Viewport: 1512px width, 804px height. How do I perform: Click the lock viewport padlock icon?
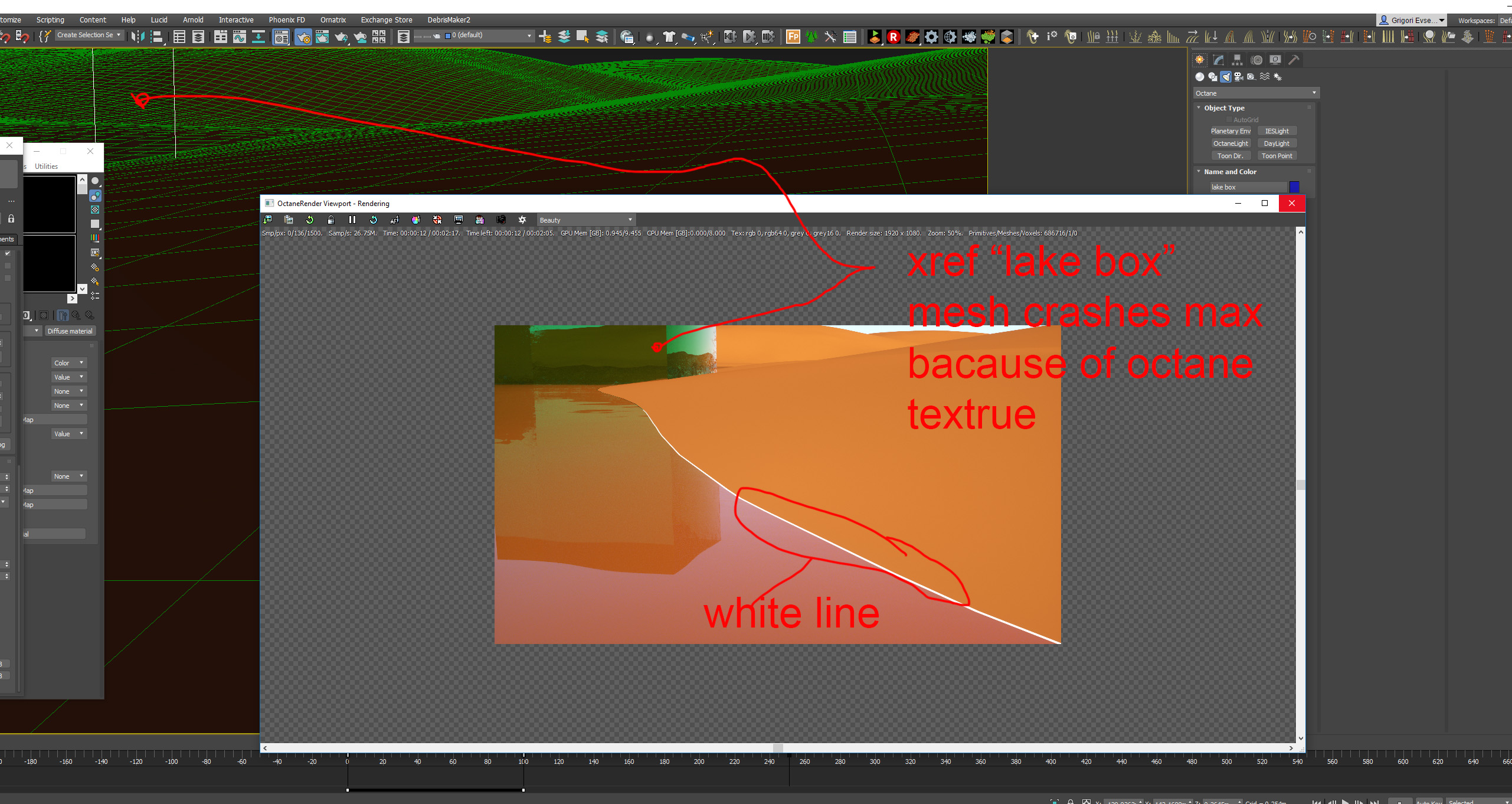click(331, 220)
